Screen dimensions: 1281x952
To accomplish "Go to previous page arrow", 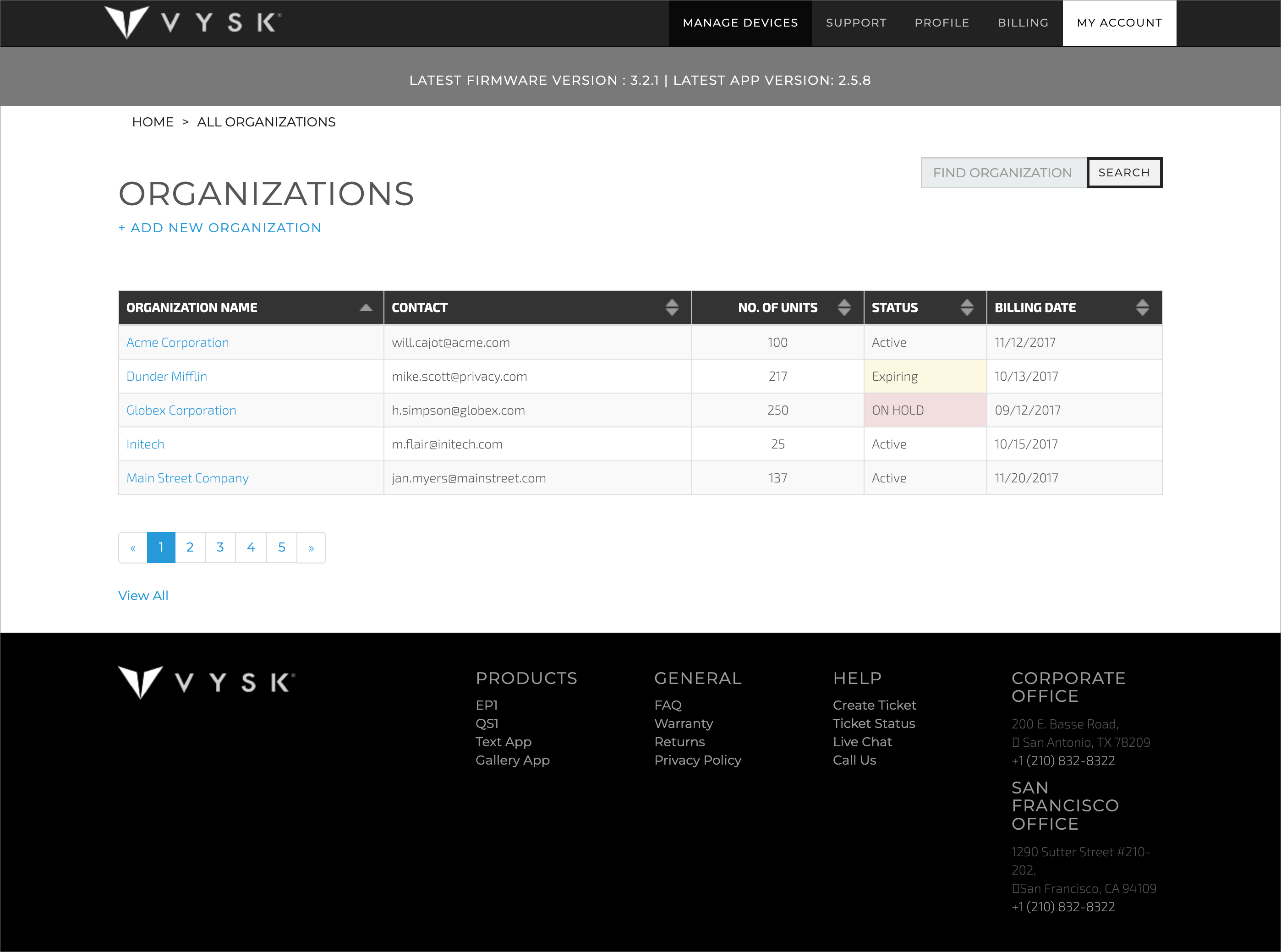I will click(133, 548).
